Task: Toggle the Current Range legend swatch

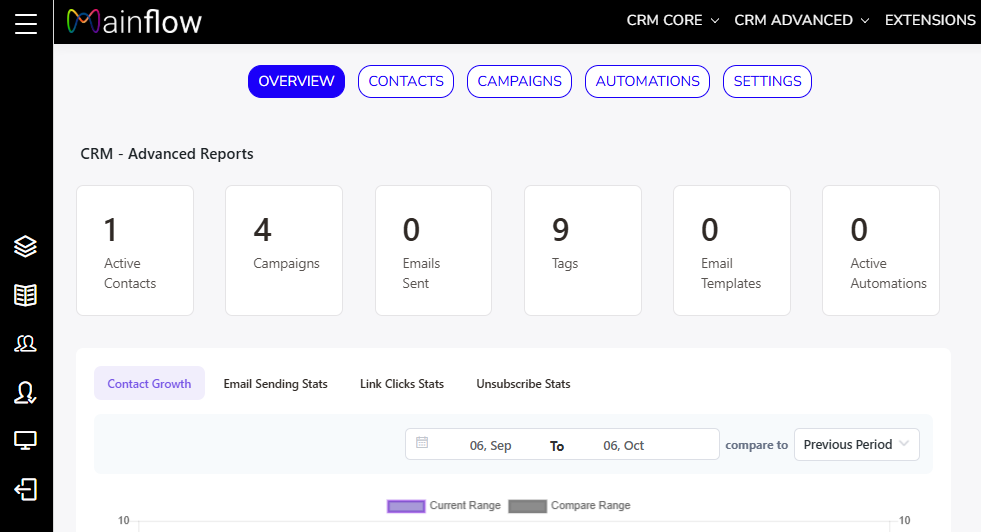Action: (406, 506)
